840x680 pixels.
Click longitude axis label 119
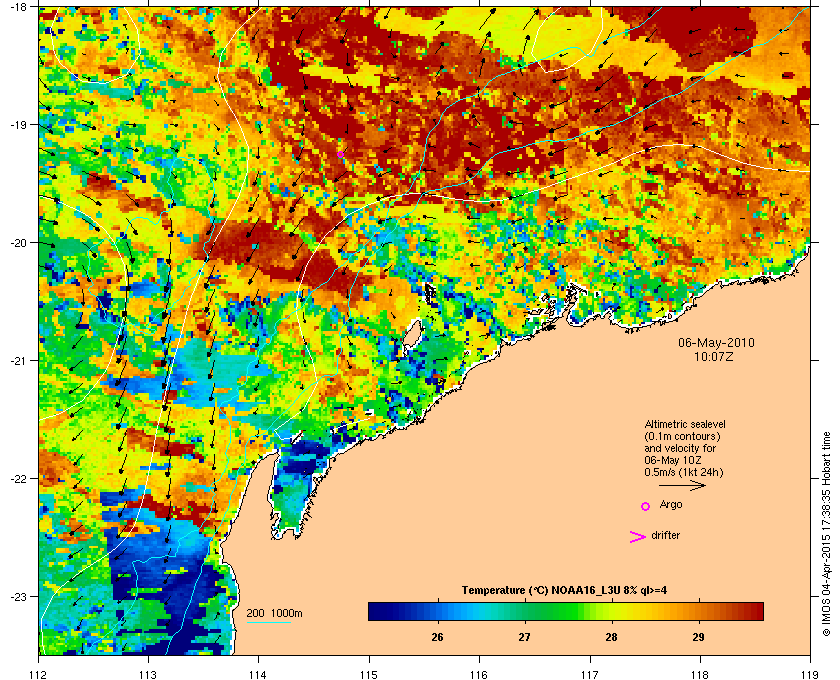(810, 675)
